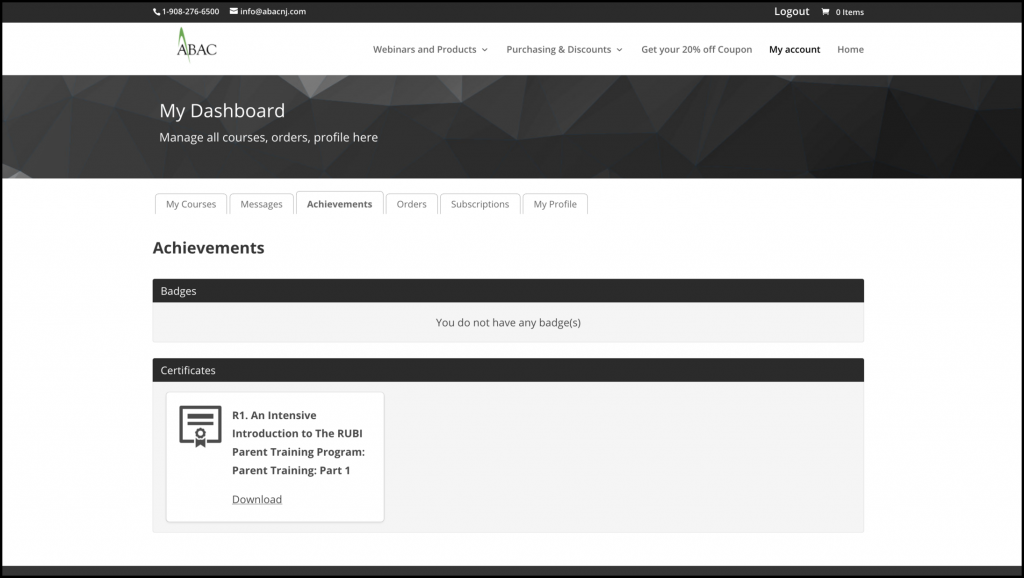Go to the Home page link
The height and width of the screenshot is (578, 1024).
coord(850,49)
